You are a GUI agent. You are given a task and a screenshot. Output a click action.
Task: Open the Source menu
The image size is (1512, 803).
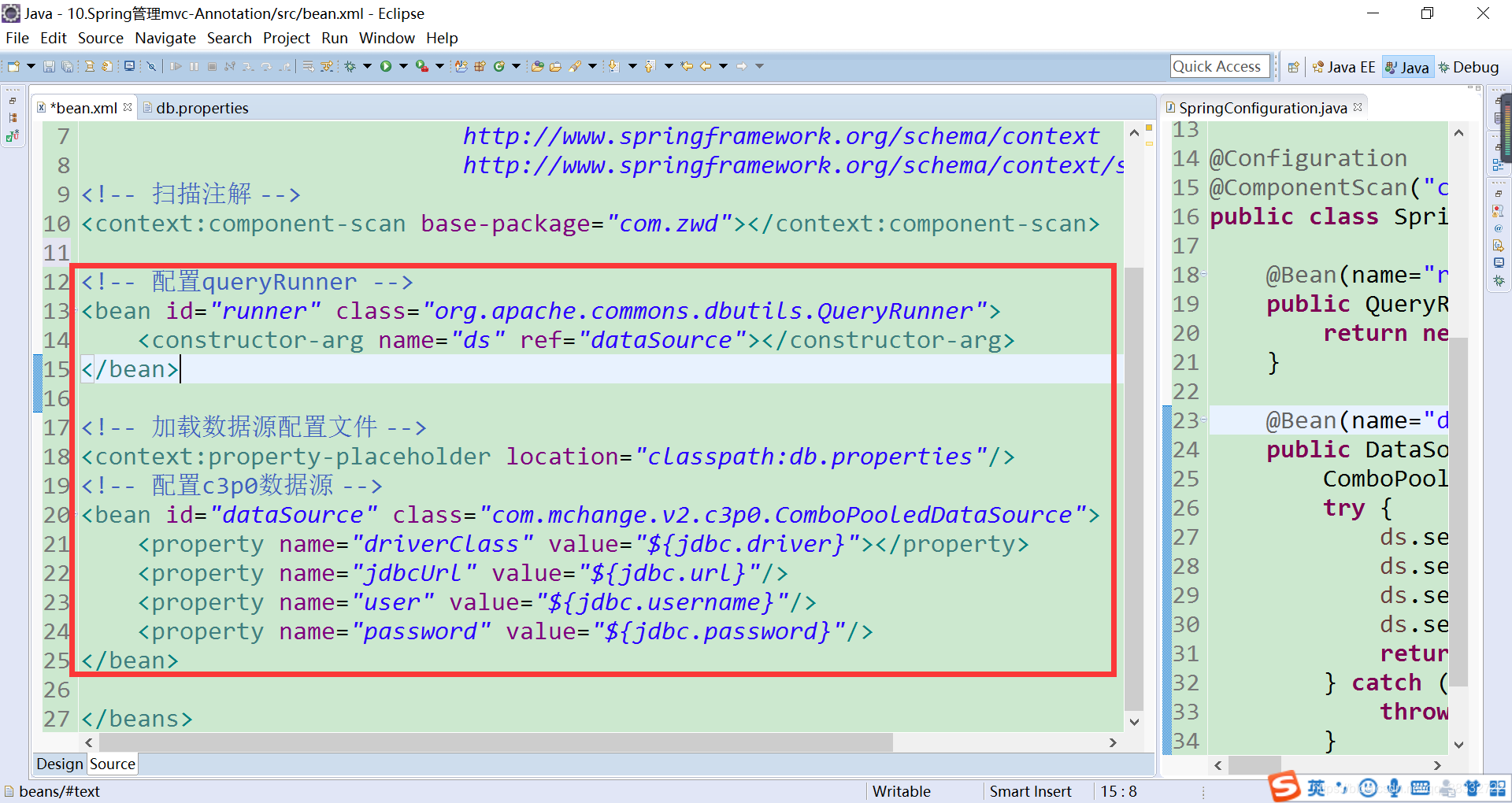click(101, 38)
